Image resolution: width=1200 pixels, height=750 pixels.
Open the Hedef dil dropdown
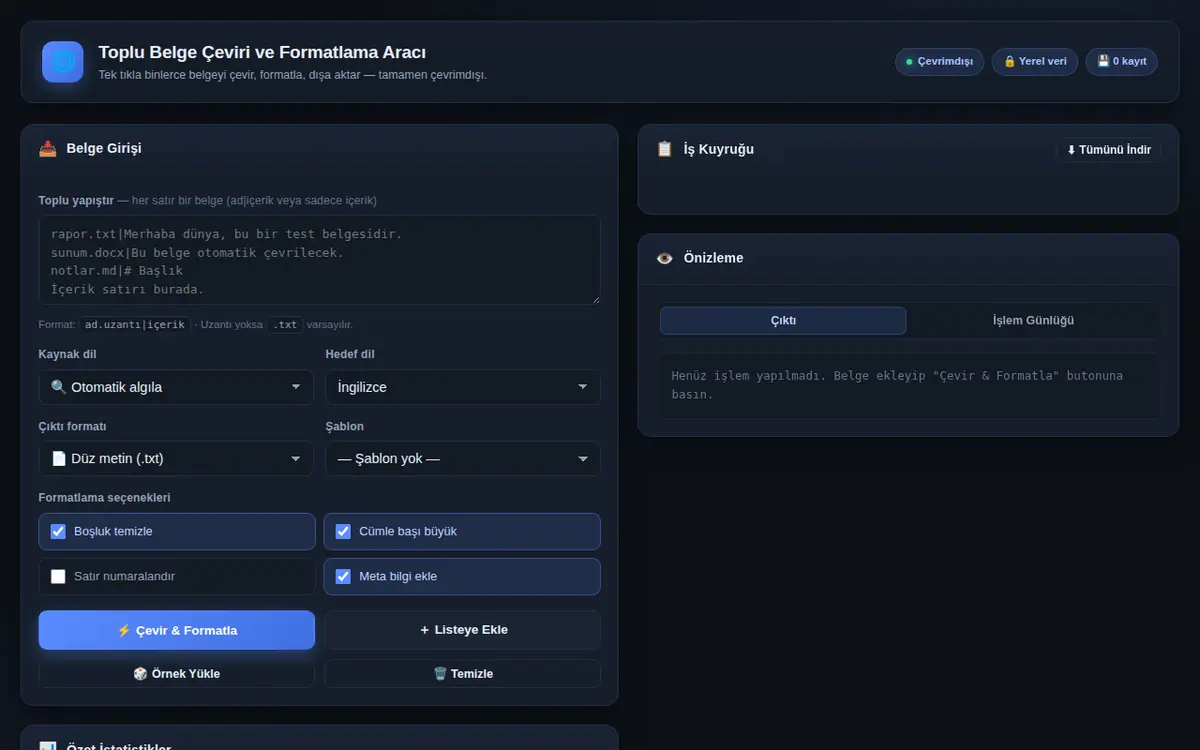click(x=463, y=387)
